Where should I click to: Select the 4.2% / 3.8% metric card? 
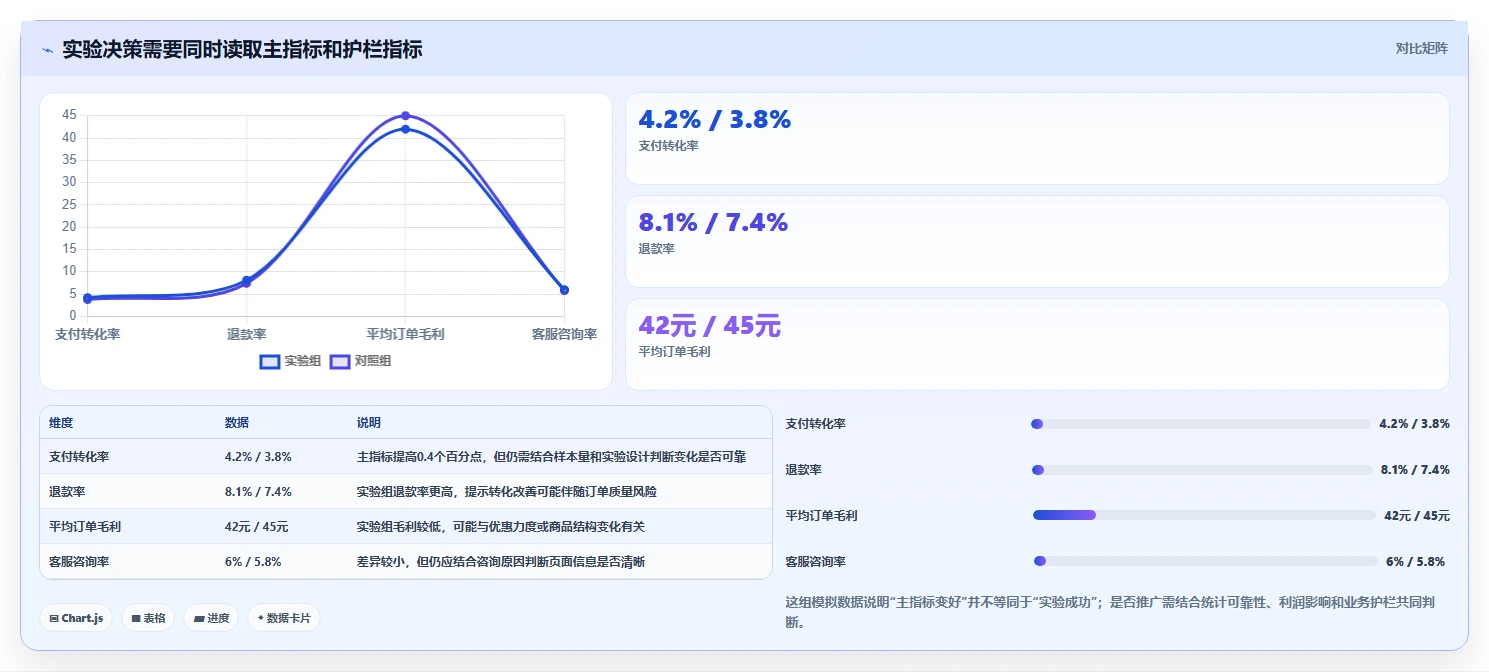(1037, 138)
